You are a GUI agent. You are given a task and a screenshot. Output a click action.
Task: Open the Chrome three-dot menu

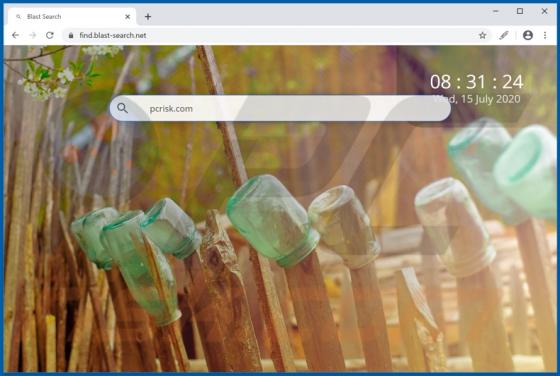[x=545, y=35]
